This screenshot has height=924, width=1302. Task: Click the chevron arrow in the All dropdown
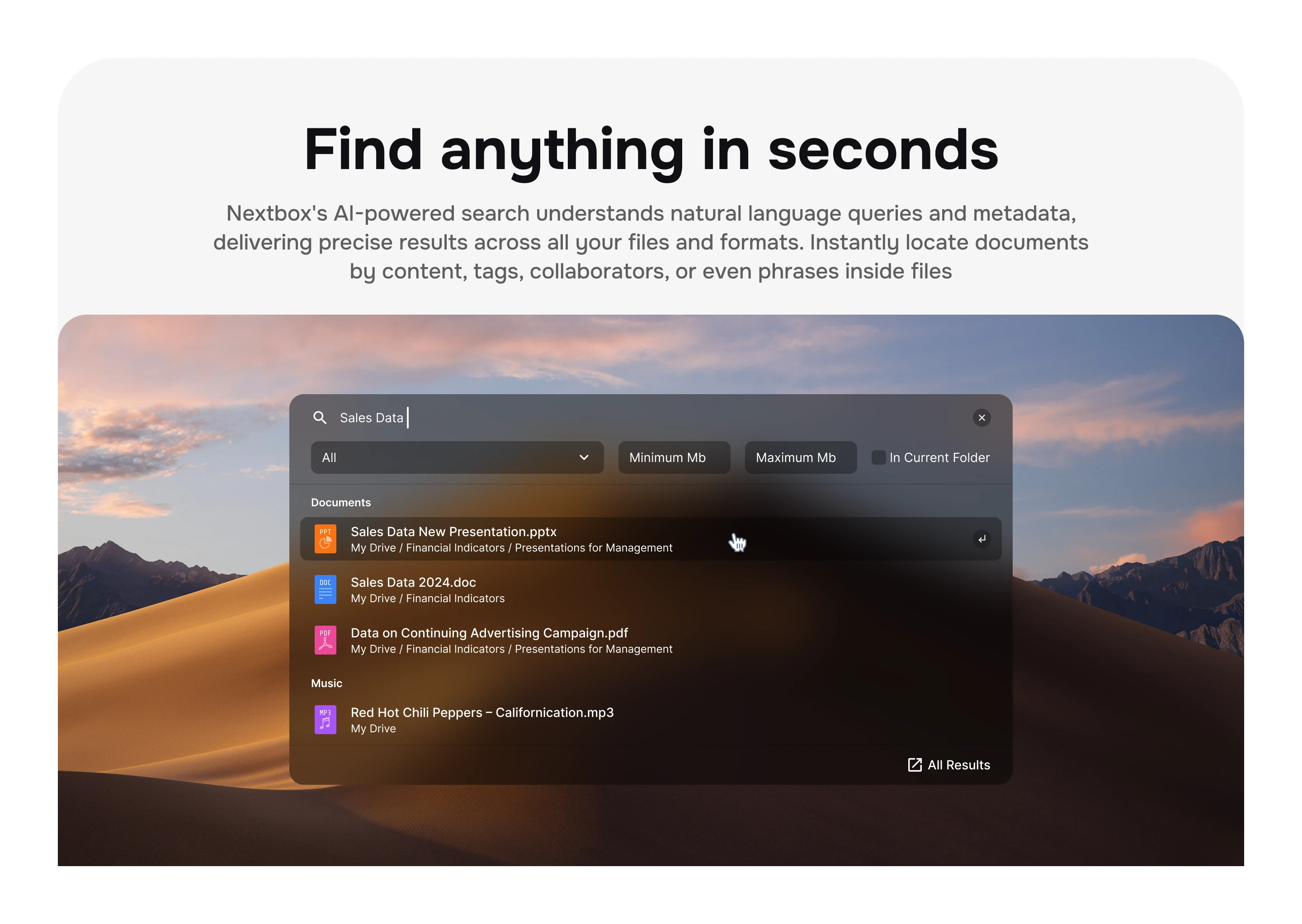coord(584,457)
